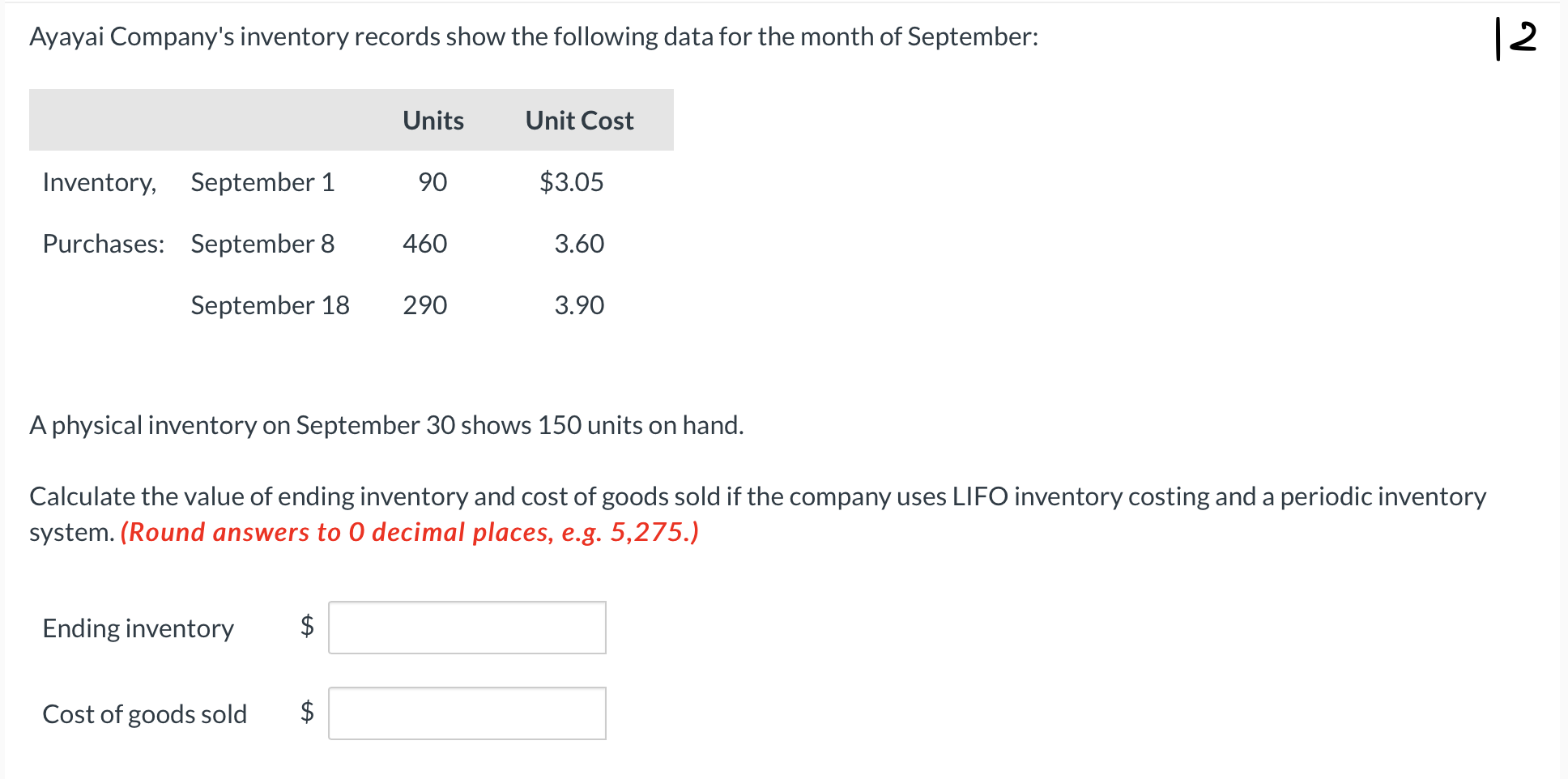The height and width of the screenshot is (779, 1568).
Task: Click the 3.60 unit cost value
Action: pos(579,244)
